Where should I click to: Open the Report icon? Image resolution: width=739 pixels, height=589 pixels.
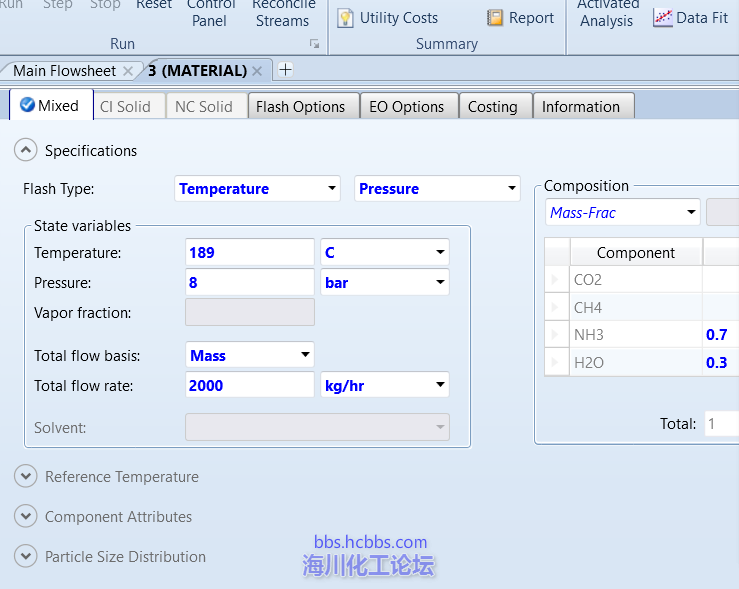click(x=520, y=18)
